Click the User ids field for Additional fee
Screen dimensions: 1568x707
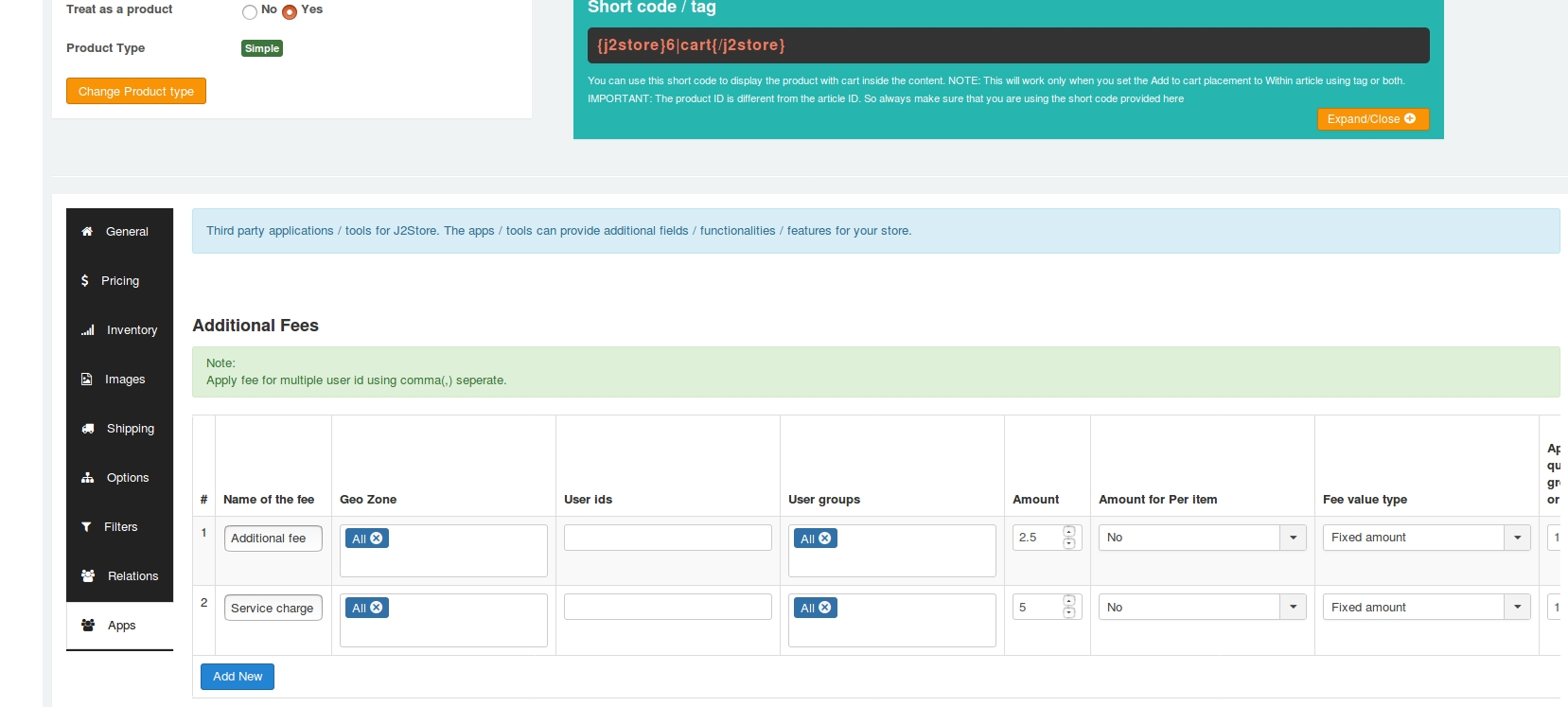pos(667,538)
